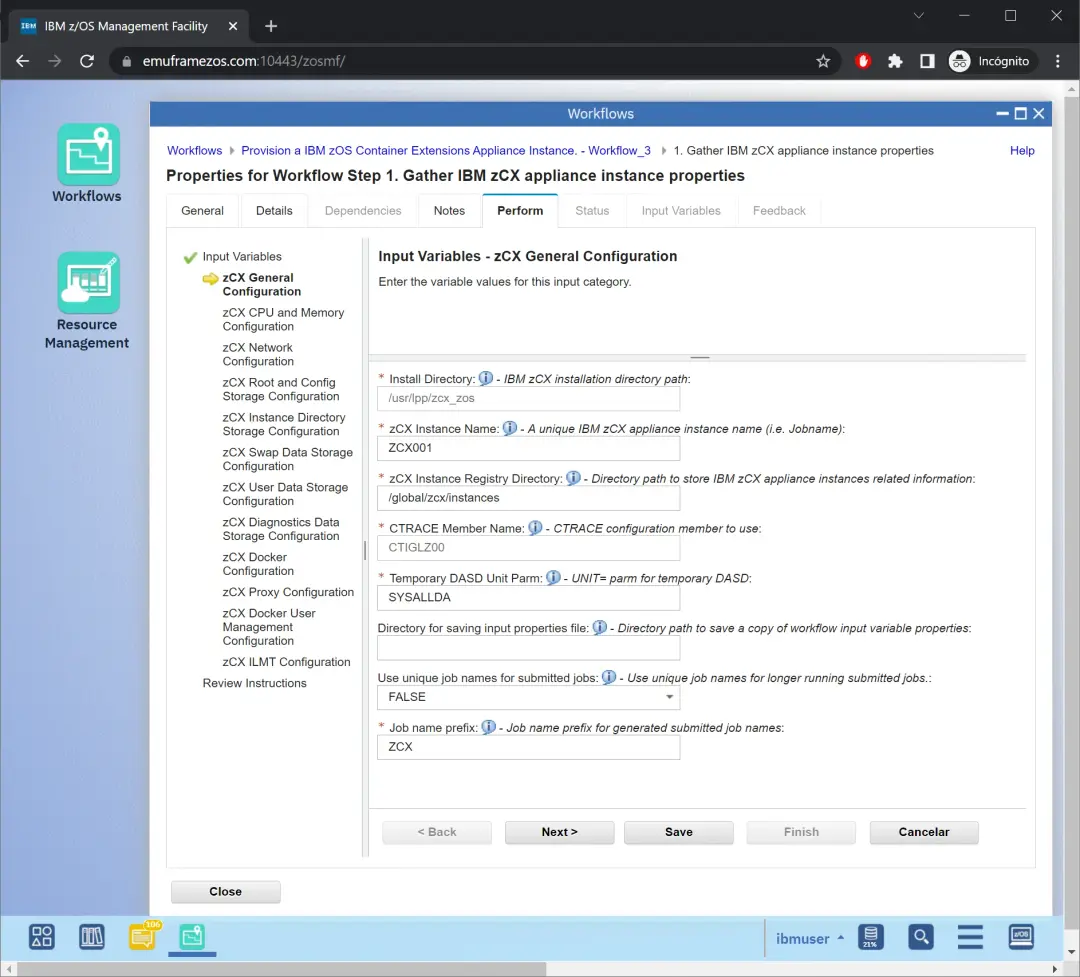Reload the page in browser
The width and height of the screenshot is (1080, 977).
tap(87, 61)
